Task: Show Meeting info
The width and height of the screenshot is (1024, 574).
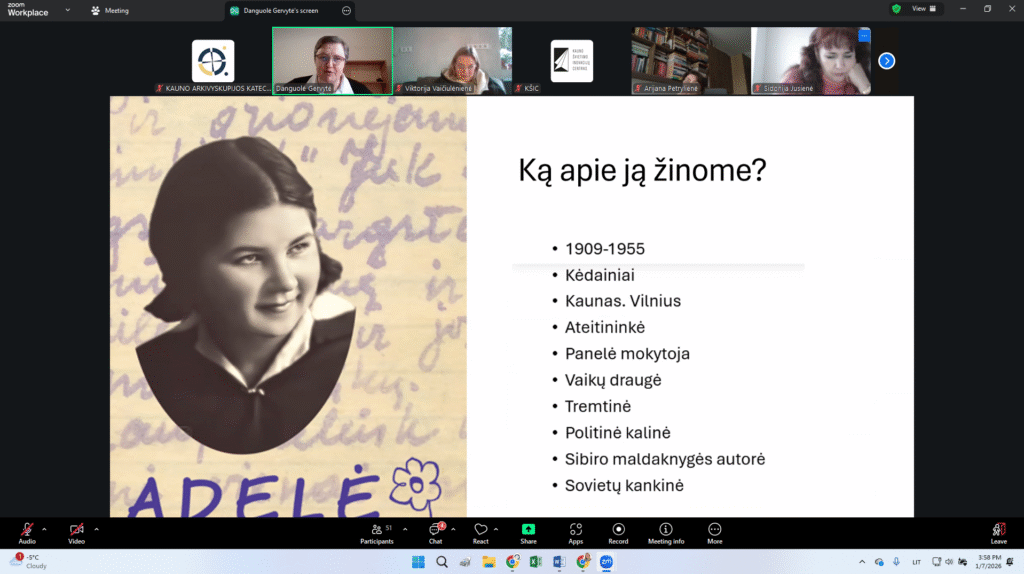Action: click(x=666, y=531)
